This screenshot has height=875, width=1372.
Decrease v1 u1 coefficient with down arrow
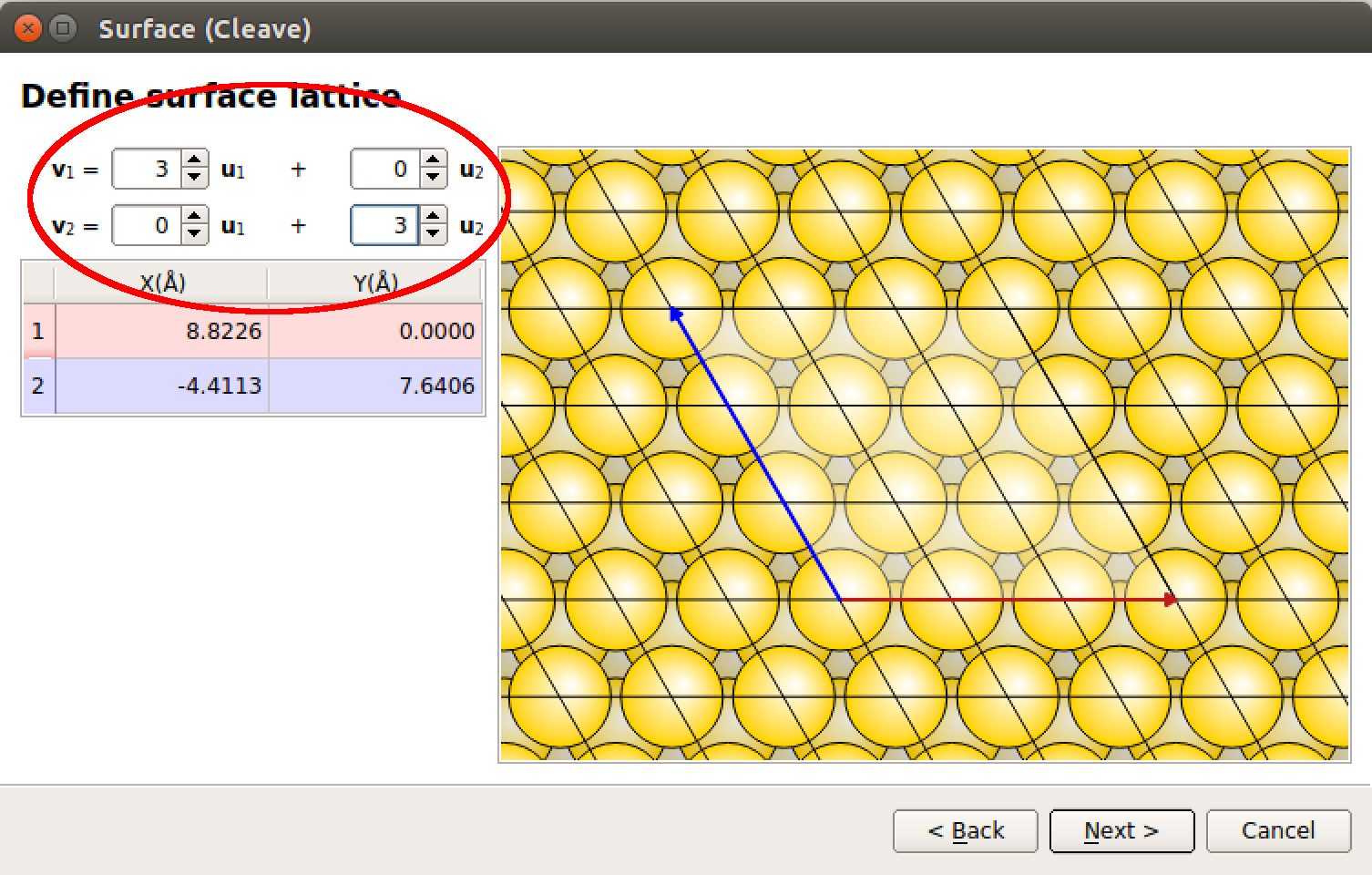click(x=194, y=178)
